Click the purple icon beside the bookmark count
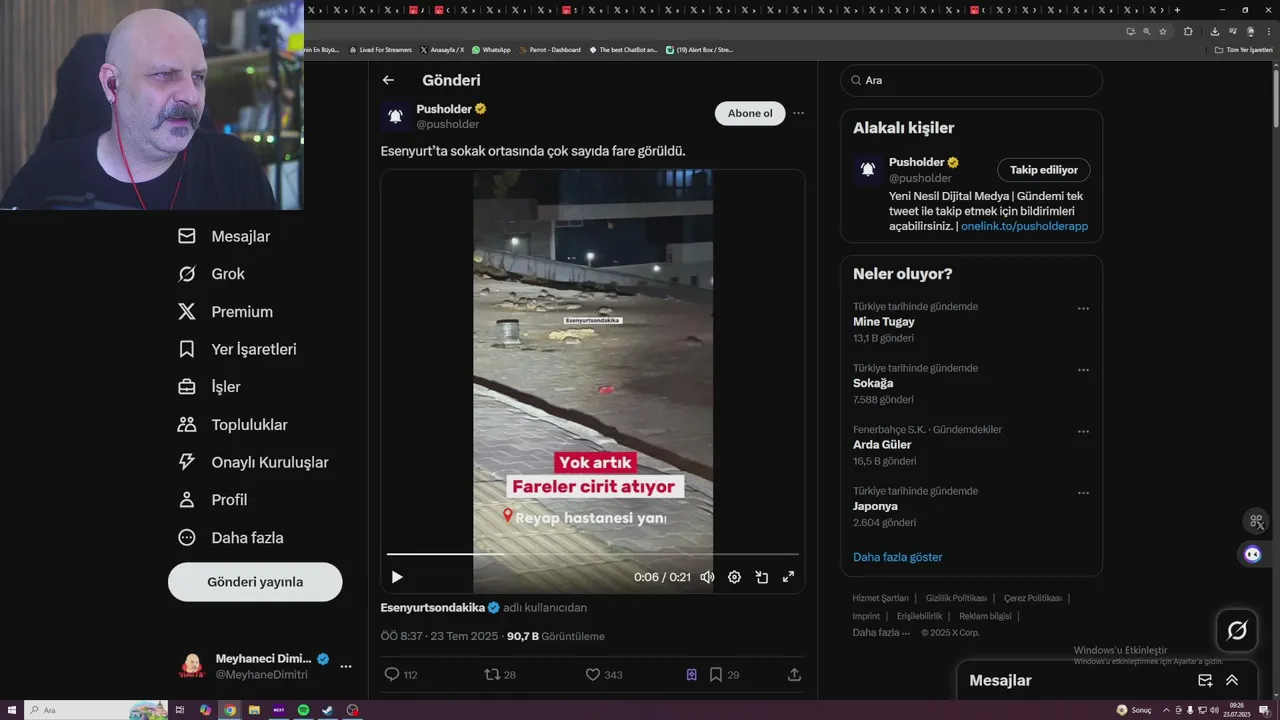Screen dimensions: 1280x720 (x=691, y=675)
